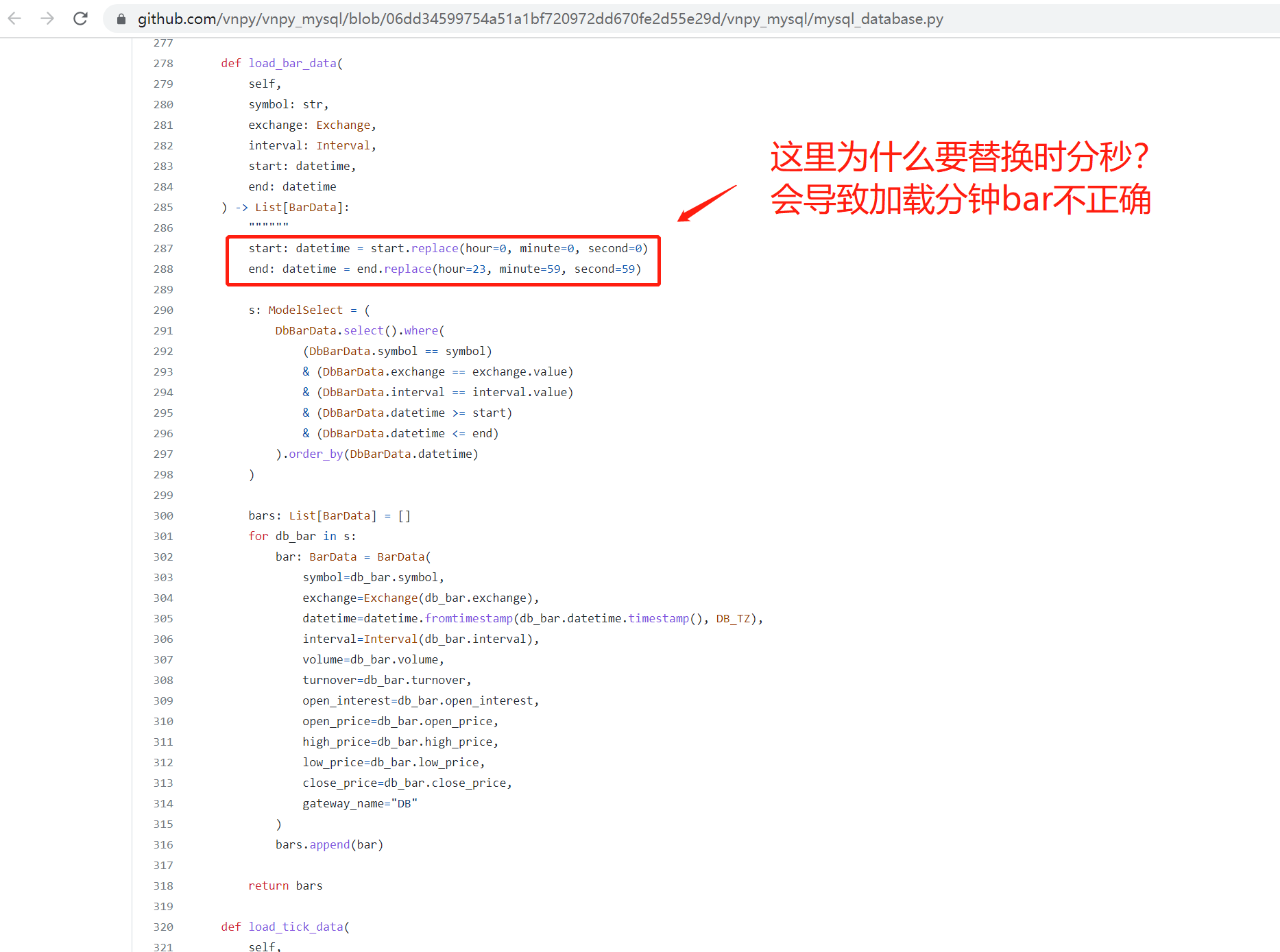The width and height of the screenshot is (1280, 952).
Task: Click the replace symbol on line 287
Action: click(x=435, y=248)
